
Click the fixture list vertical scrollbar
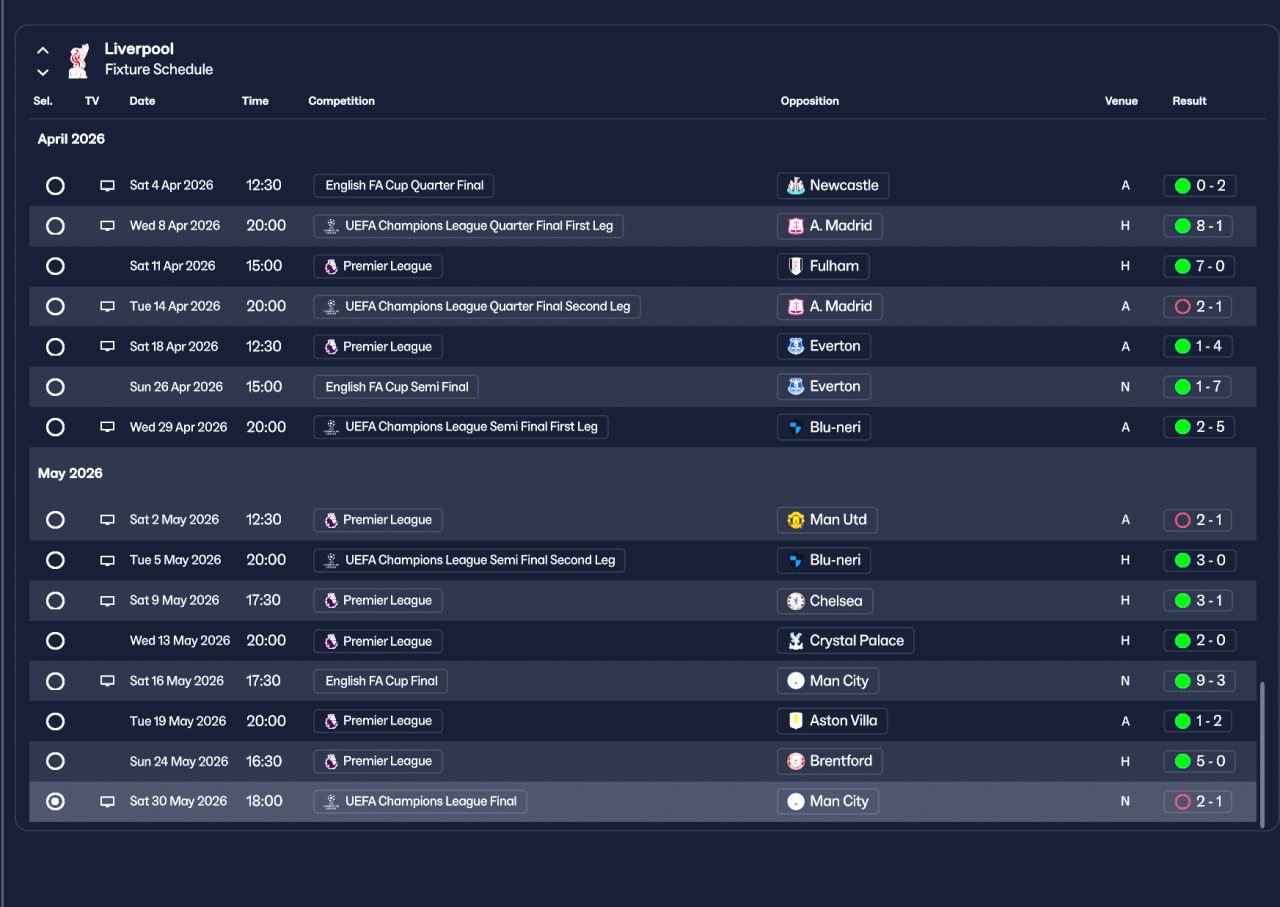coord(1262,755)
